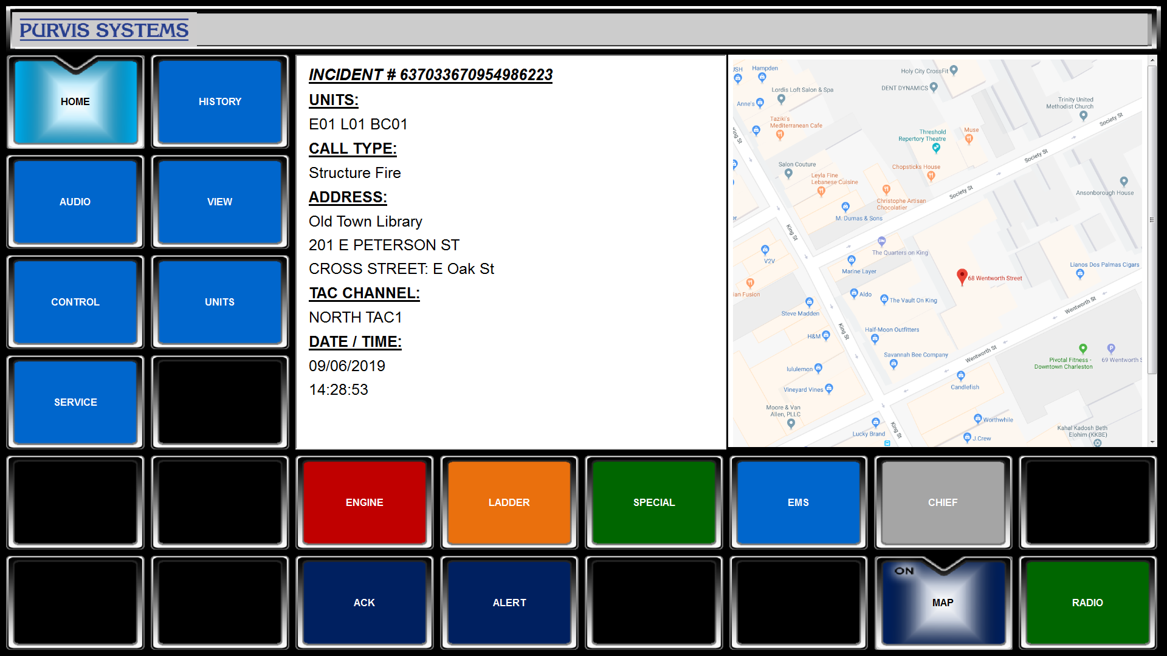
Task: Select the Candlefish shop marker on map
Action: tap(961, 376)
